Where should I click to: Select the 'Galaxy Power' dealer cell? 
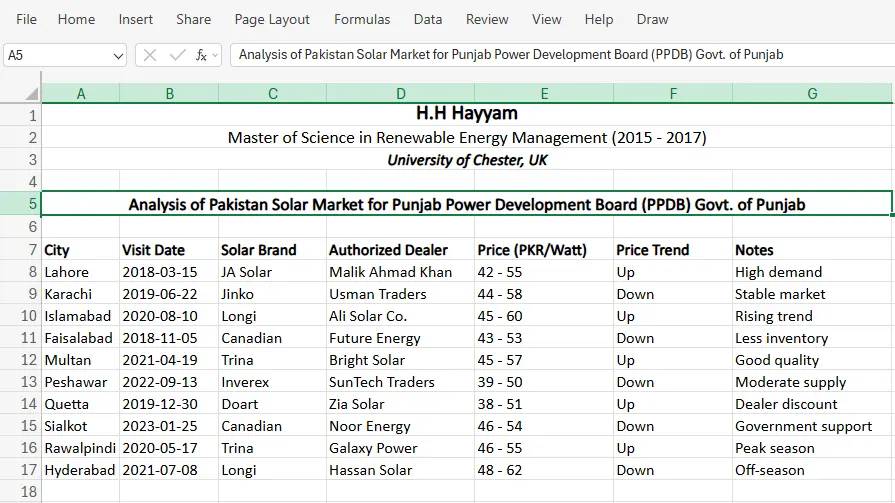click(x=401, y=448)
